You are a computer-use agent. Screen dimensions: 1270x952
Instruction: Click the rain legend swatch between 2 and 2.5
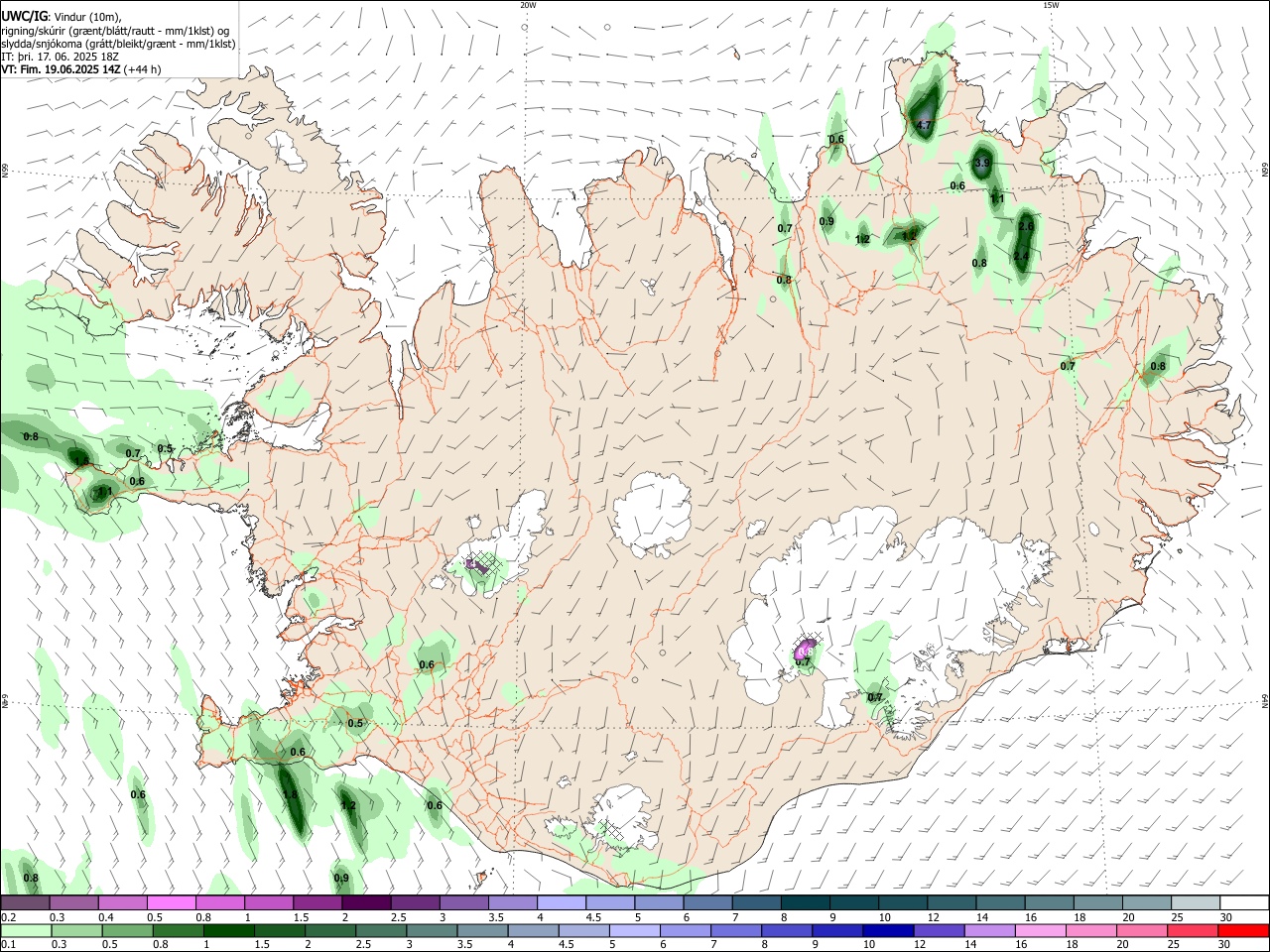click(x=330, y=931)
